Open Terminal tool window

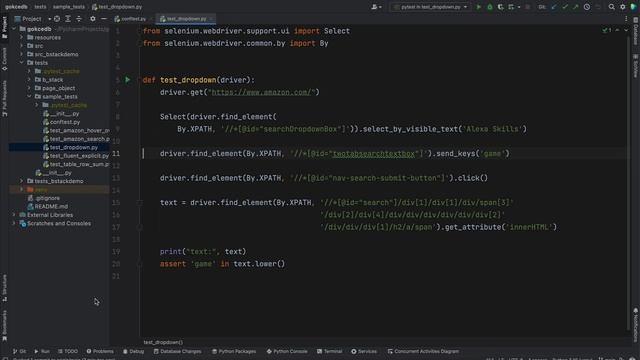click(329, 351)
